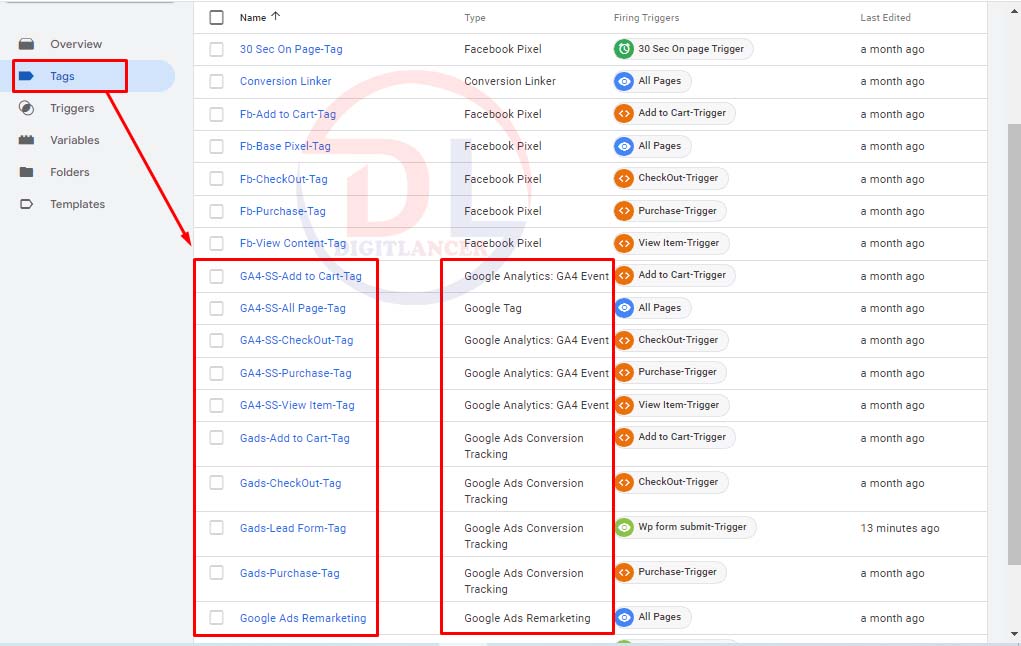Image resolution: width=1021 pixels, height=646 pixels.
Task: Click the trigger icon in the Gads-Add to Cart-Tag row
Action: [624, 437]
